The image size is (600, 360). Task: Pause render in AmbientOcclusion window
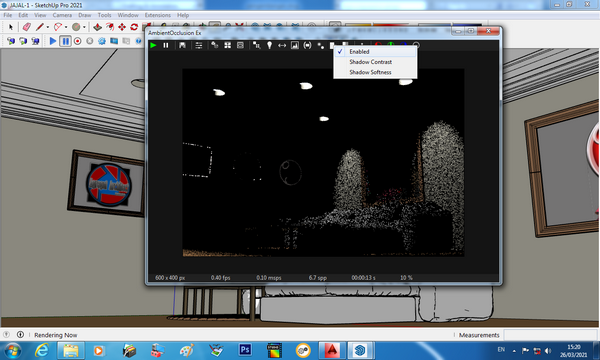[x=166, y=46]
